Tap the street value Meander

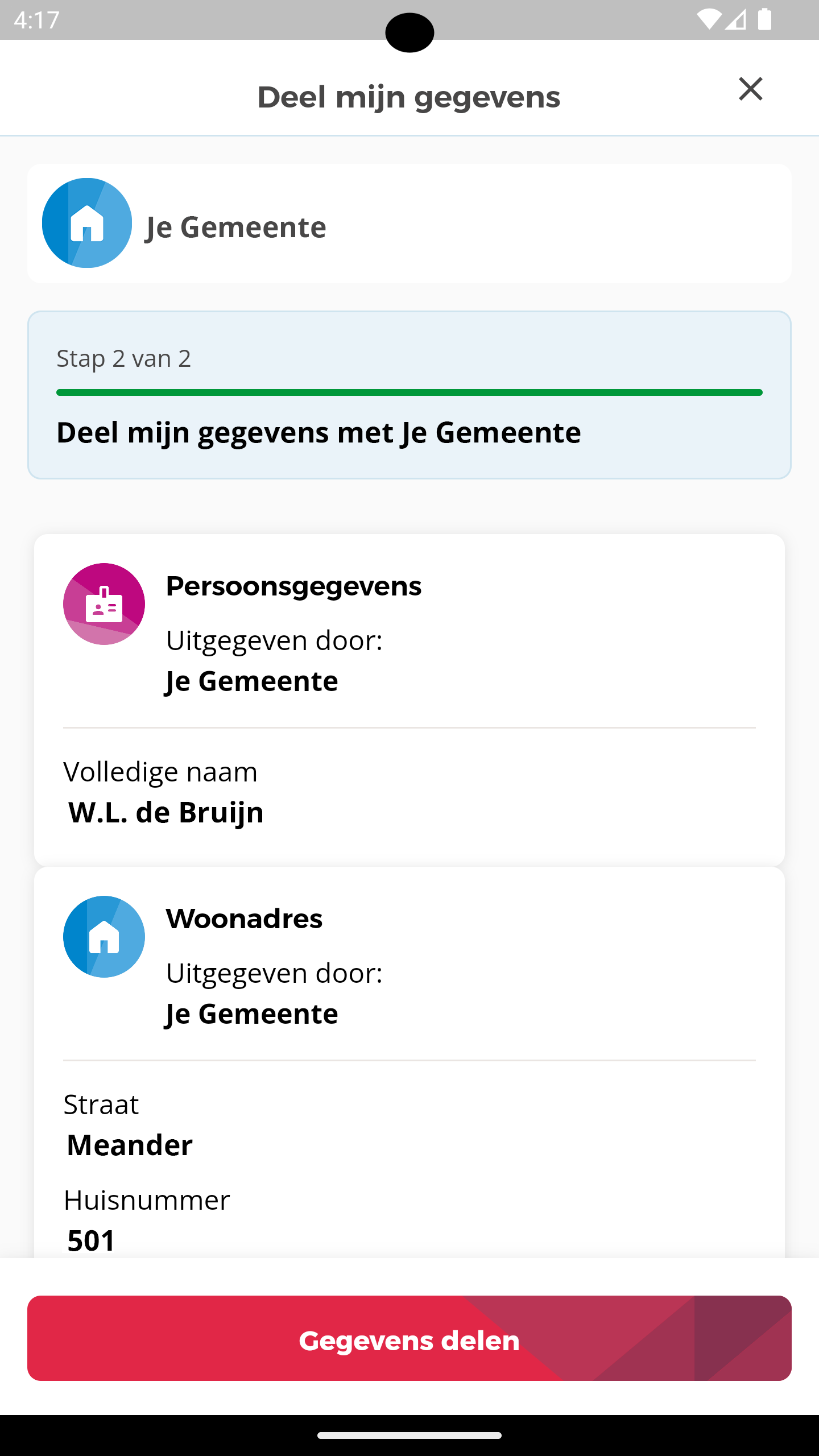pos(130,1145)
